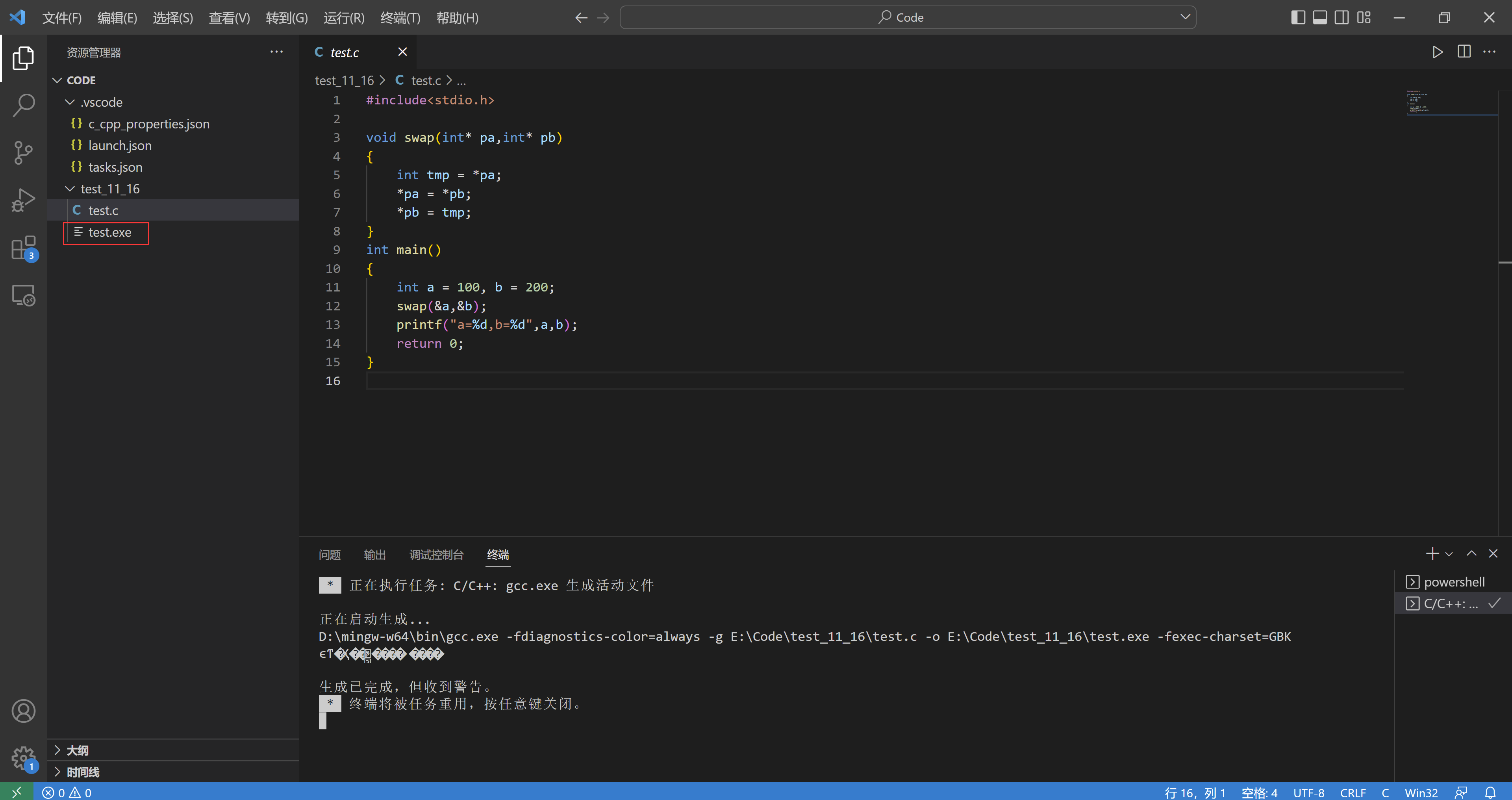Image resolution: width=1512 pixels, height=800 pixels.
Task: Split the editor to the right
Action: click(x=1464, y=52)
